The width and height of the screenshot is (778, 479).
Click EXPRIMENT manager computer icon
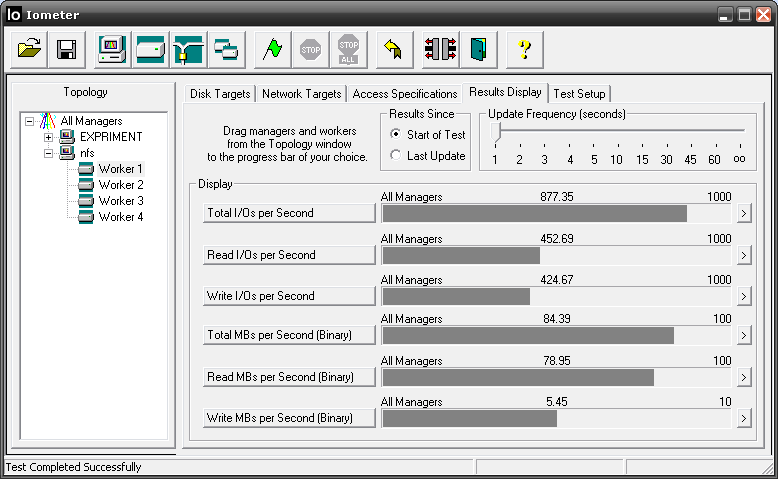(67, 137)
